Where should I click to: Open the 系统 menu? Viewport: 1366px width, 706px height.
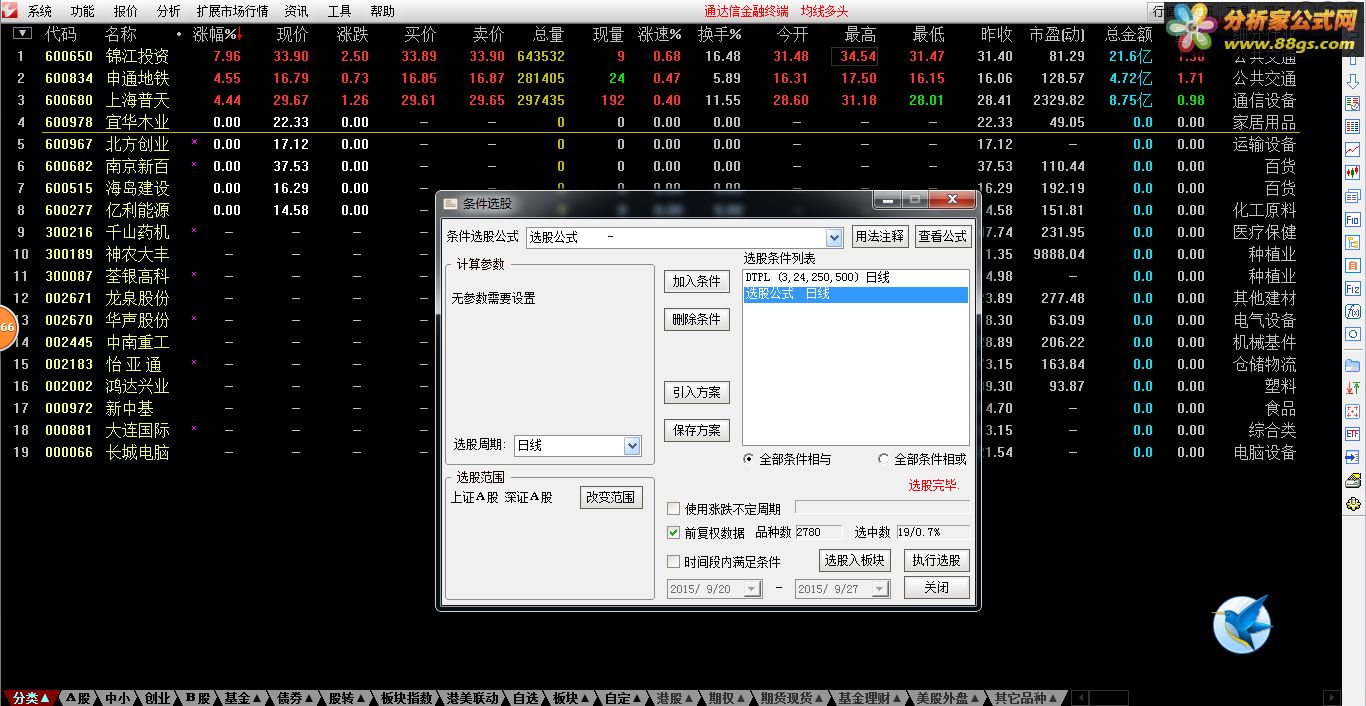(x=40, y=11)
